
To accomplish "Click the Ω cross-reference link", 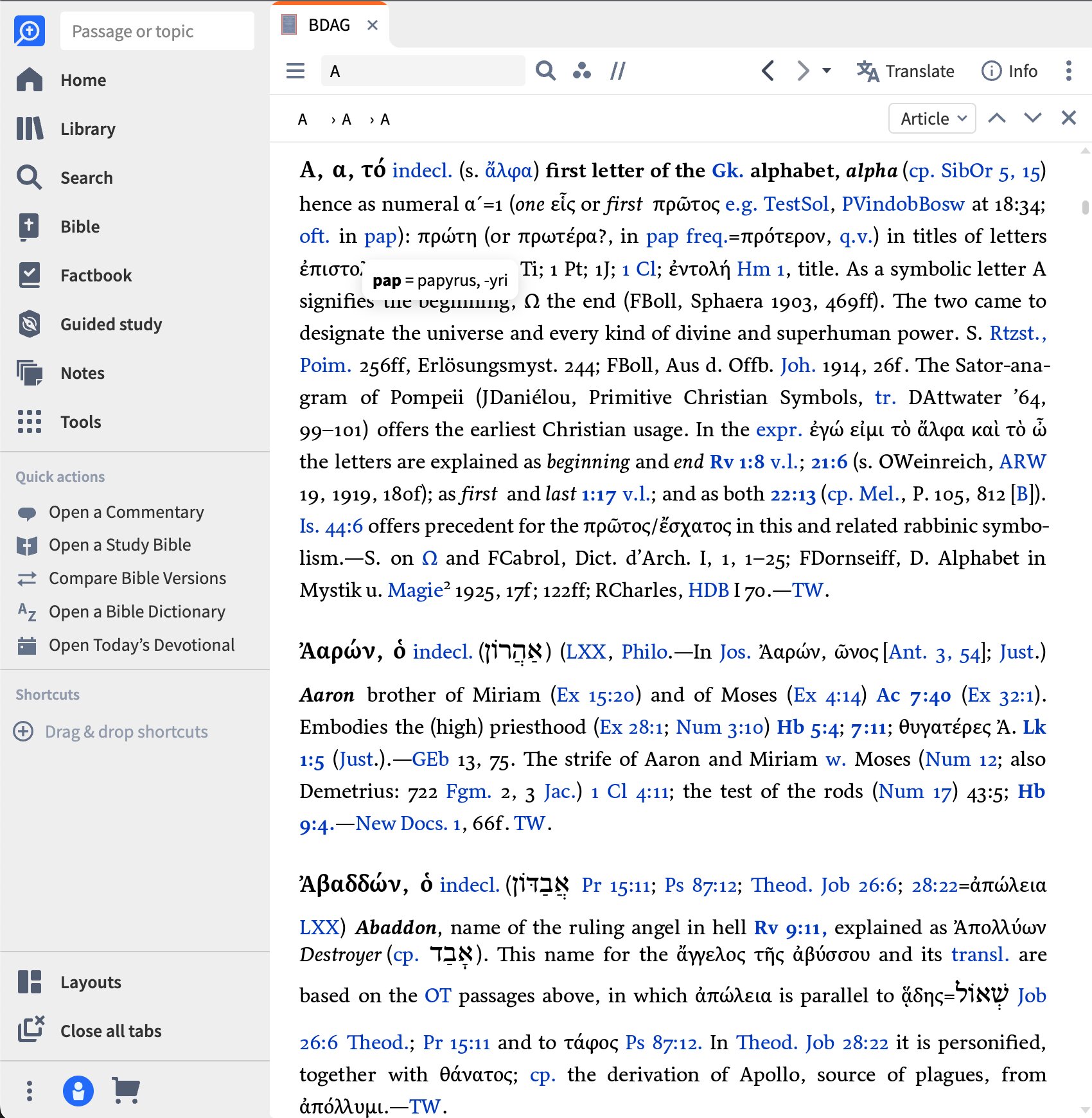I will tap(430, 558).
